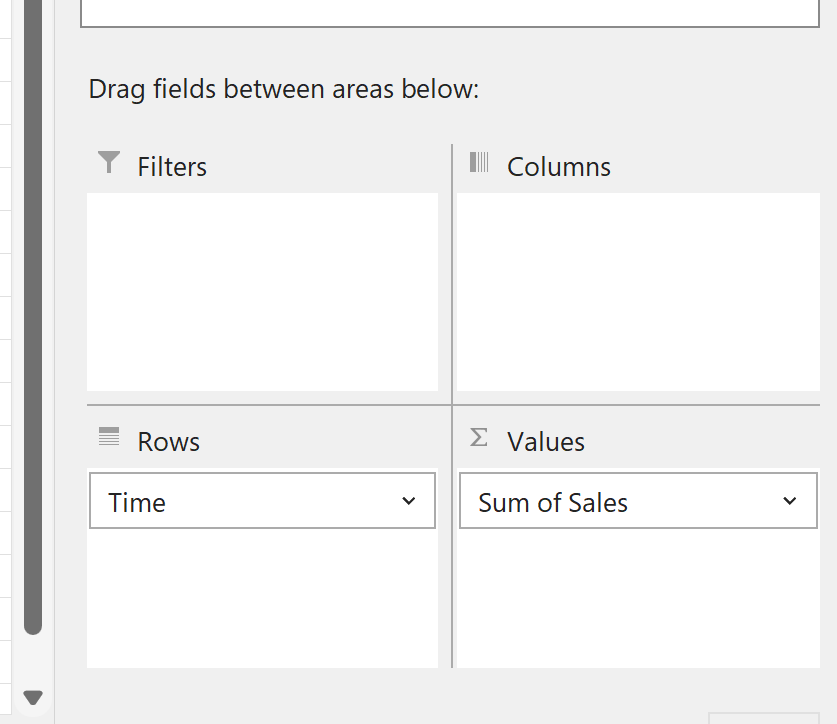Select the Sum of Sales value field
Image resolution: width=837 pixels, height=724 pixels.
tap(638, 501)
